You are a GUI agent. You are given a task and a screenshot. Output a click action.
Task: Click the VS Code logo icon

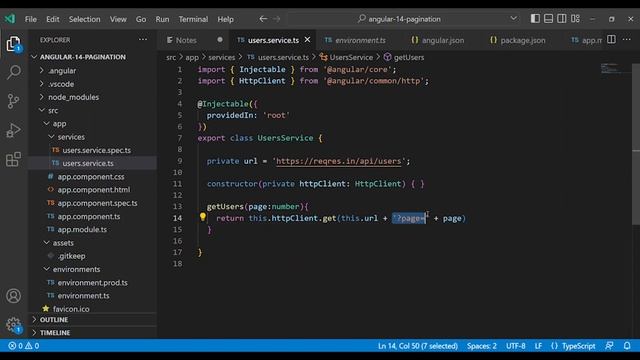click(x=10, y=19)
